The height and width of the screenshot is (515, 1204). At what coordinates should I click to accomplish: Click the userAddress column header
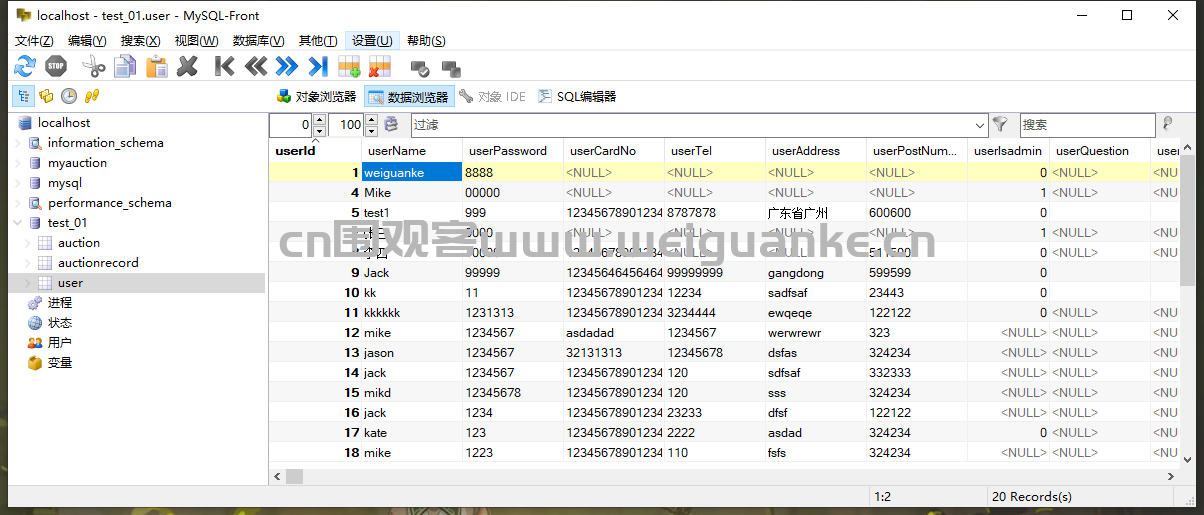pos(816,150)
